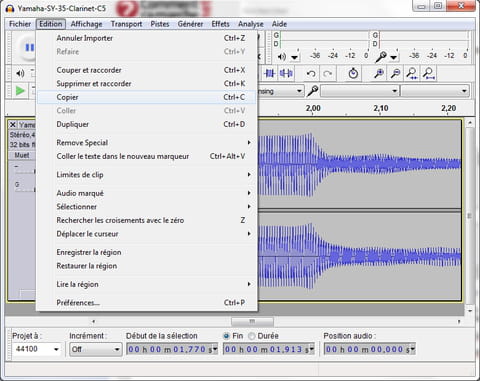This screenshot has width=480, height=381.
Task: Click the mixer volume speaker icon at left
Action: pyautogui.click(x=20, y=73)
